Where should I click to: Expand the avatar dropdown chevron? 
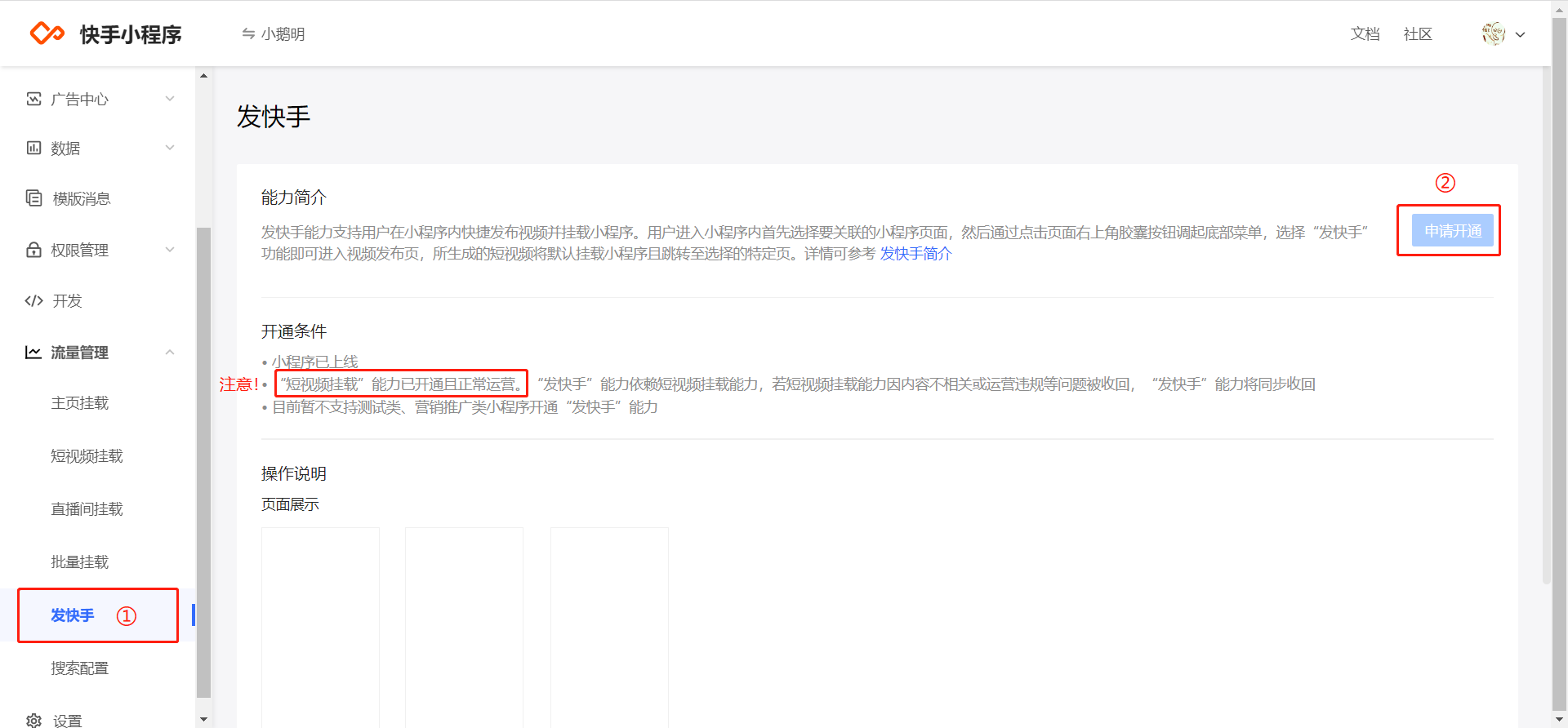[1521, 35]
